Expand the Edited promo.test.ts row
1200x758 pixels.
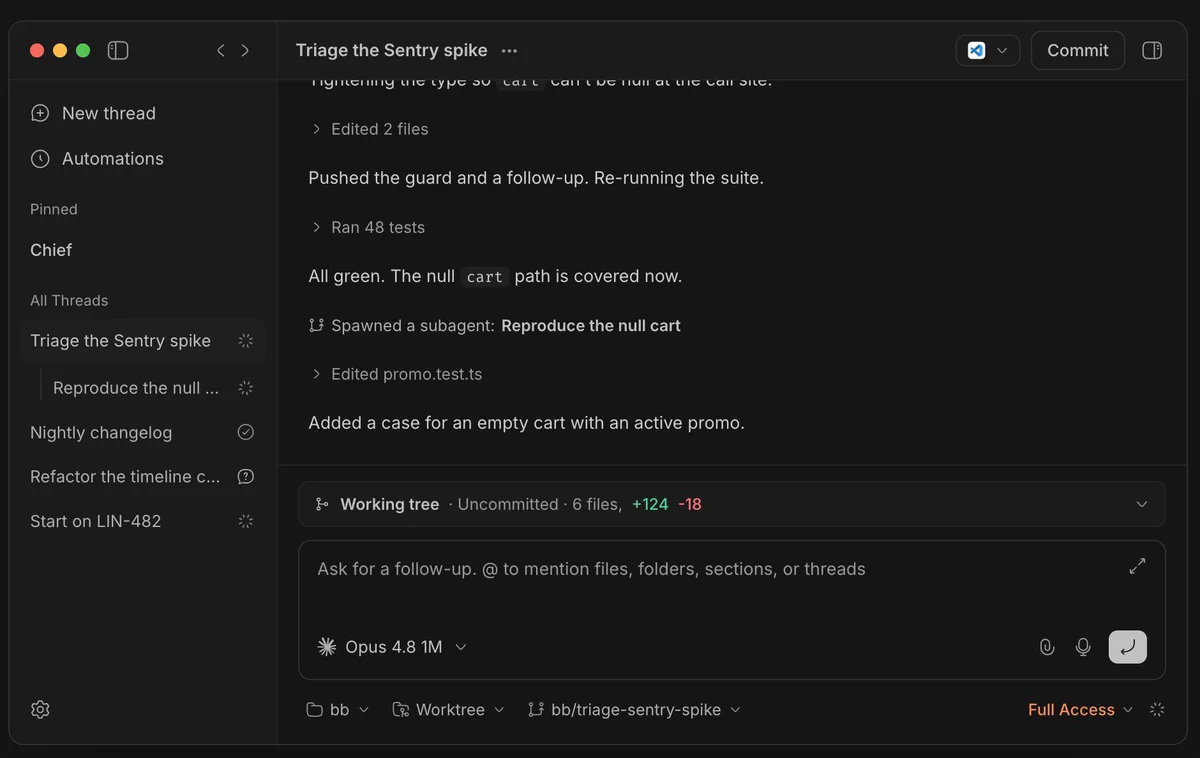(396, 374)
